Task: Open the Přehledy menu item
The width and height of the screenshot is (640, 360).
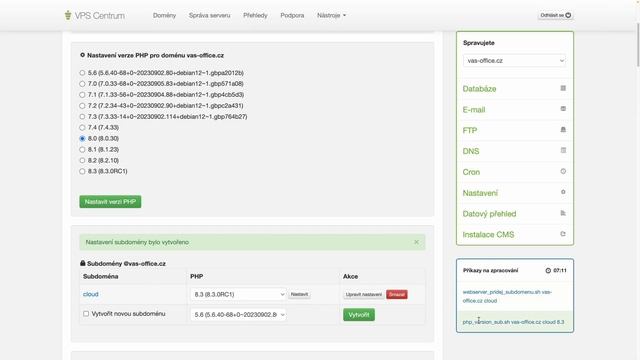Action: 255,15
